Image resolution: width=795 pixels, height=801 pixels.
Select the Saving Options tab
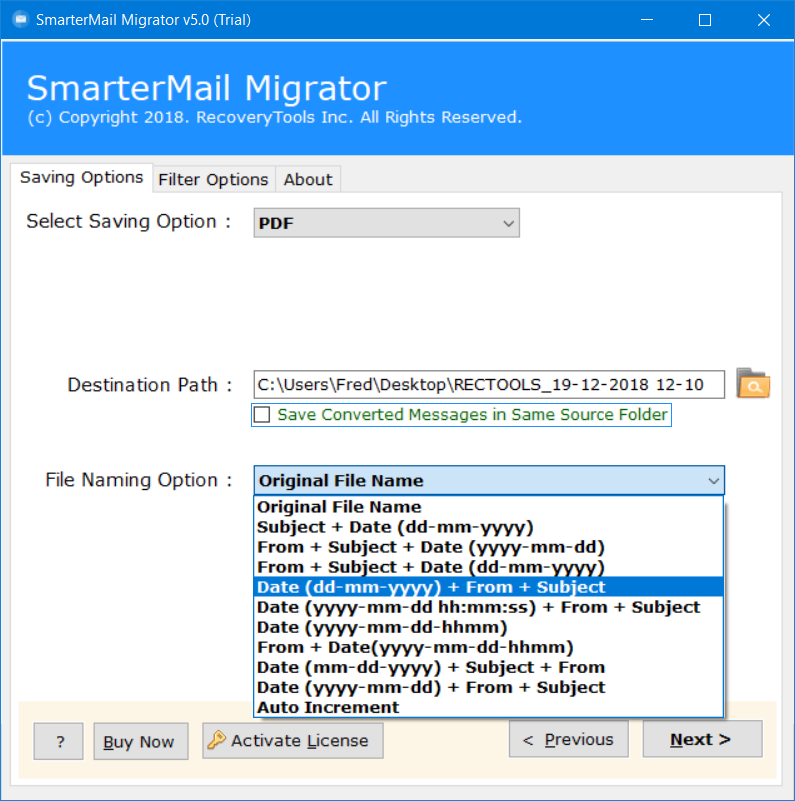[81, 177]
